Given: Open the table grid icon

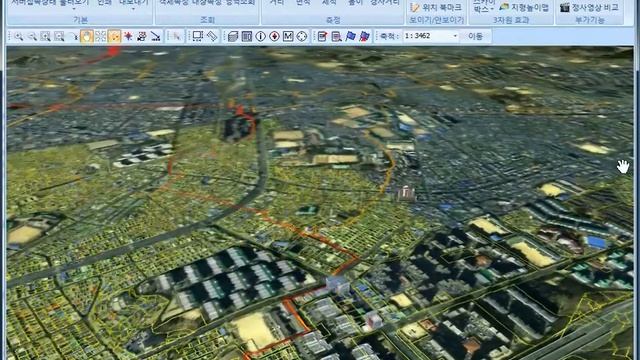Looking at the screenshot, I should (x=247, y=36).
